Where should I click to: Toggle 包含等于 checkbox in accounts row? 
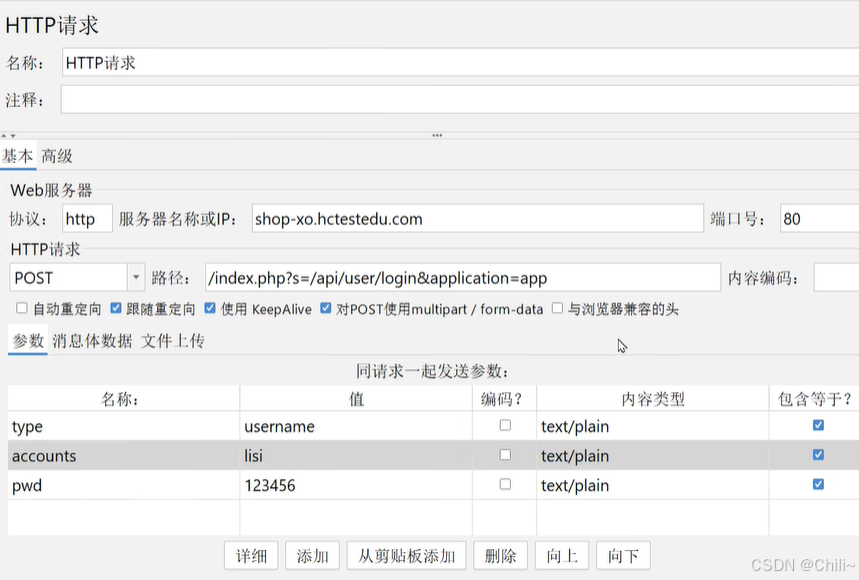tap(818, 455)
